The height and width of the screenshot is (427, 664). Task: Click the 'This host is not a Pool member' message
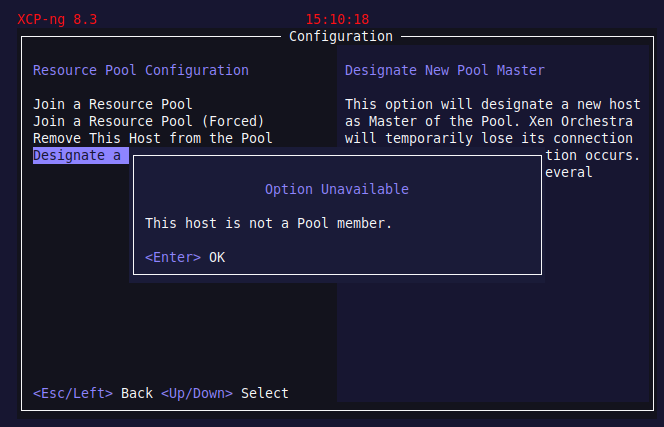[x=269, y=223]
